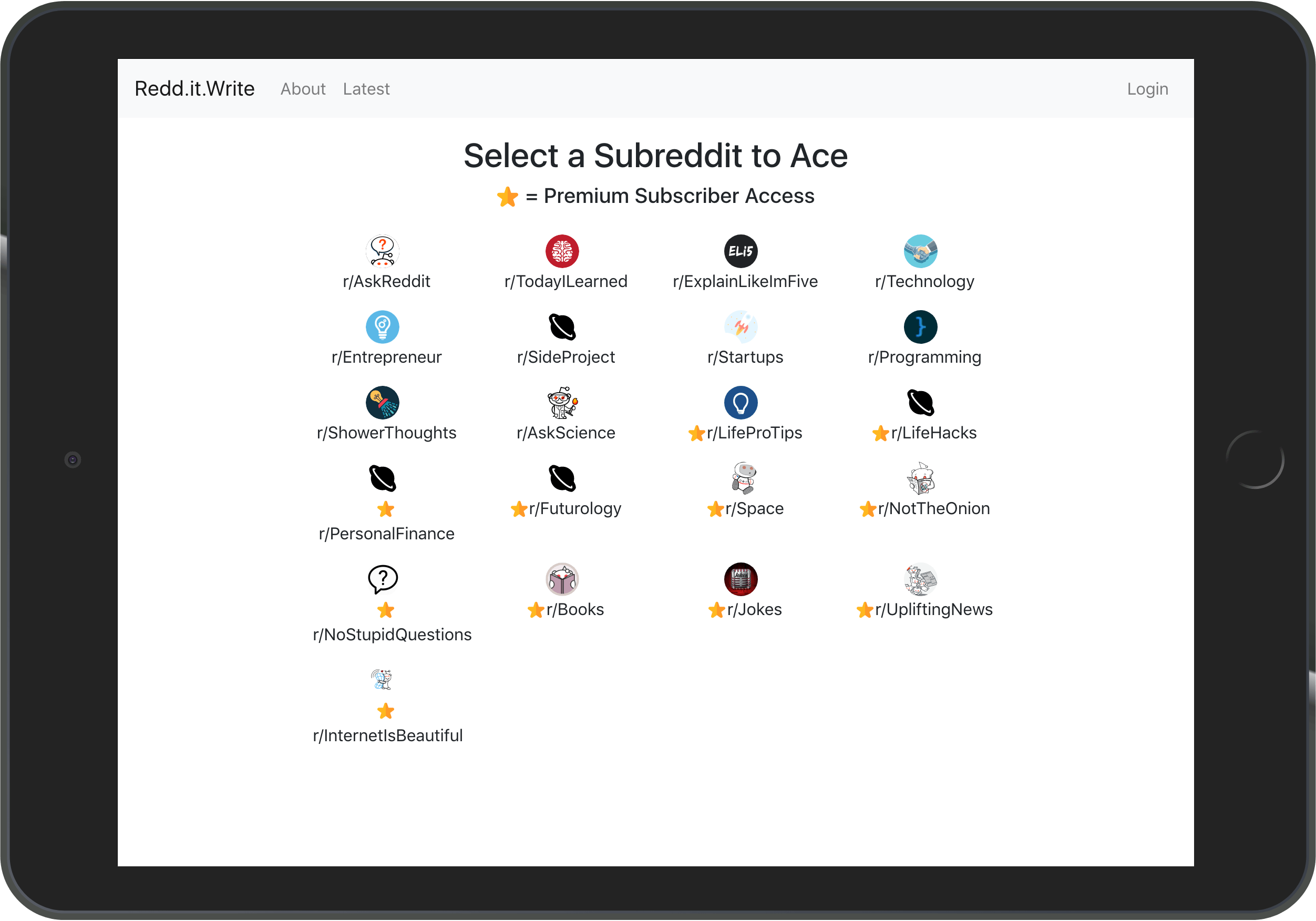Open the r/NotTheOnion newspaper reader icon
This screenshot has width=1316, height=921.
tap(920, 478)
